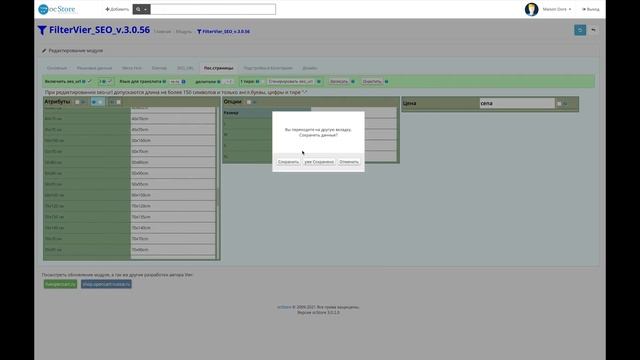Image resolution: width=640 pixels, height=360 pixels.
Task: Edit the 70x140cm attribute input
Action: [173, 228]
